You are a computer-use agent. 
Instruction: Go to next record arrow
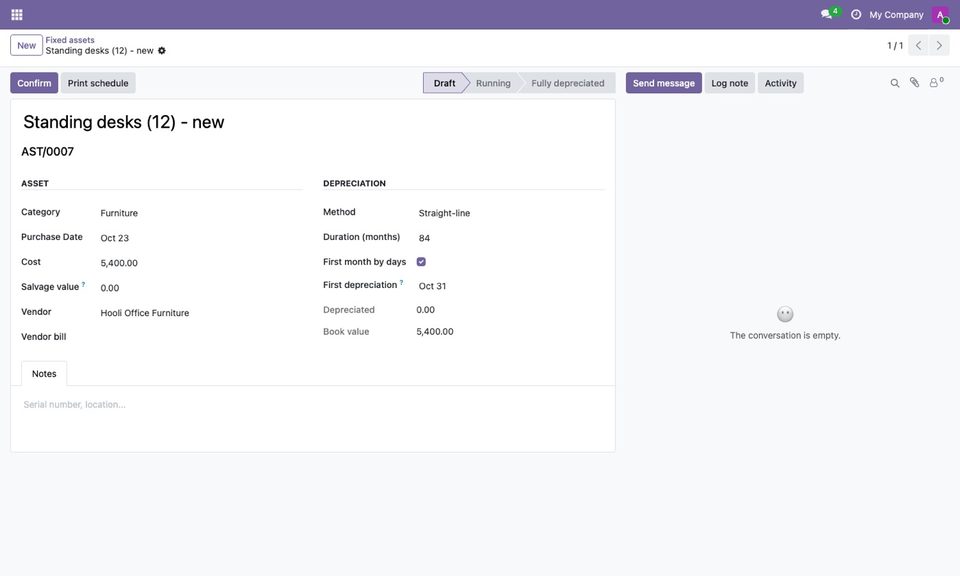tap(939, 45)
